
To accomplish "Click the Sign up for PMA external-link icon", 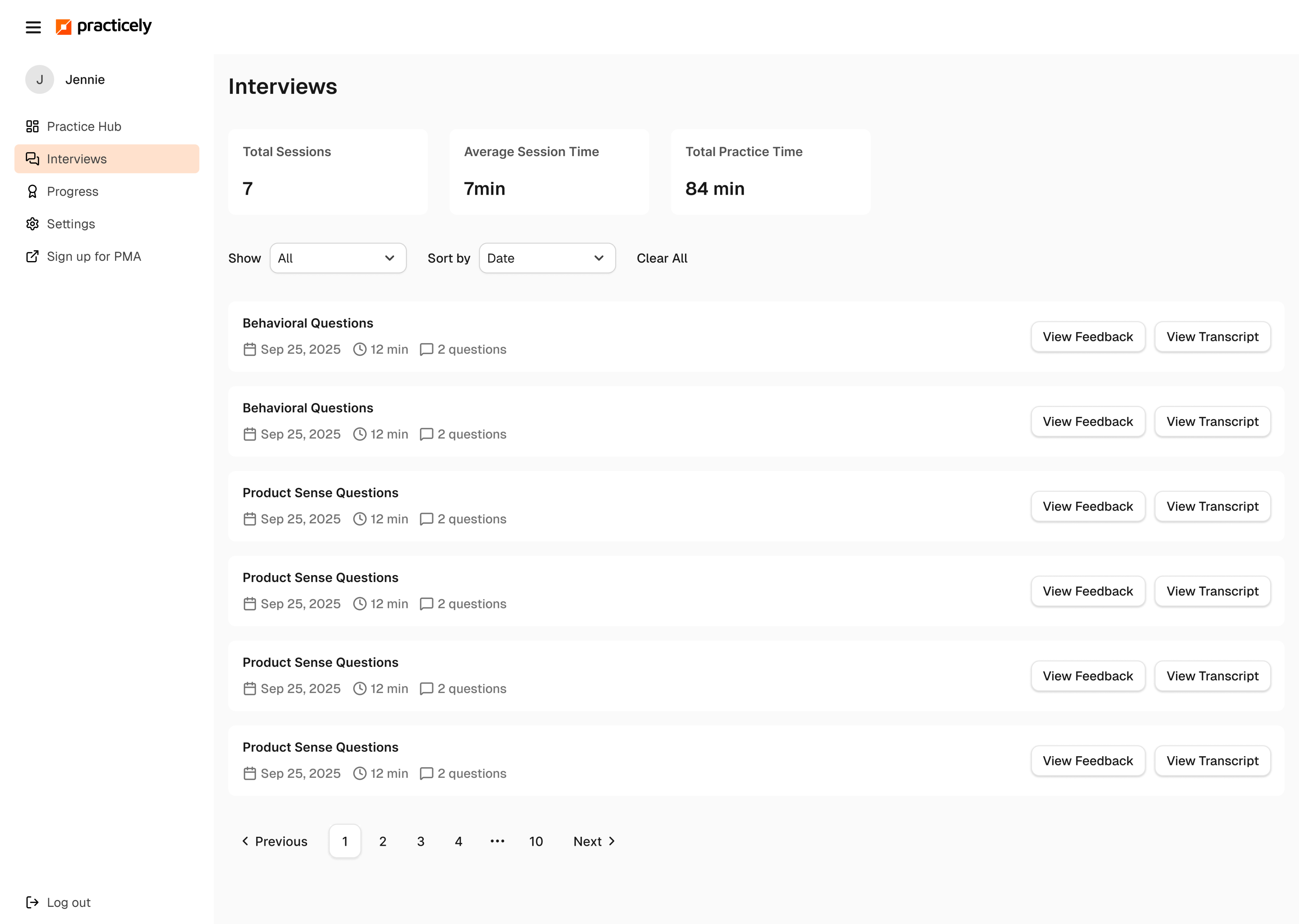I will coord(32,257).
